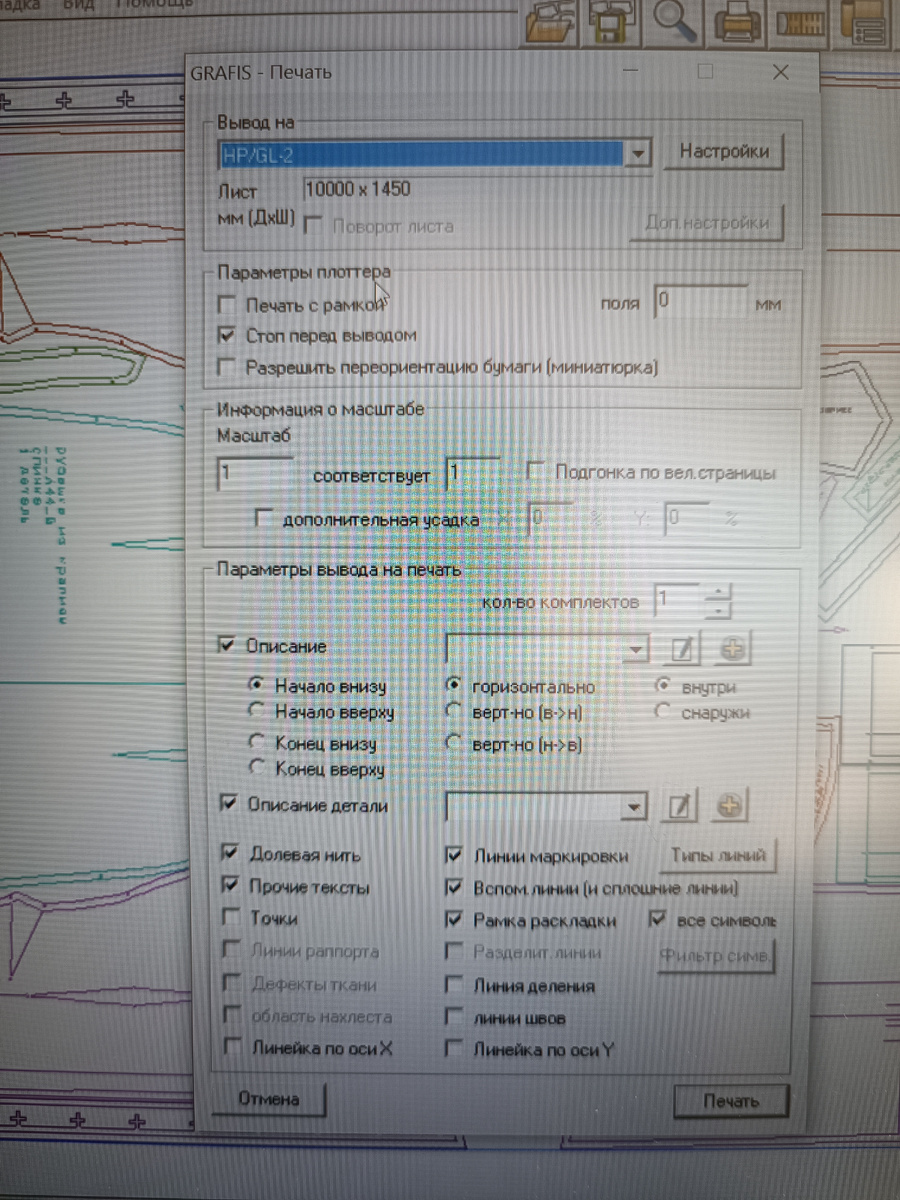Click pencil edit icon beside Описание детали dropdown
This screenshot has width=900, height=1200.
click(x=679, y=805)
